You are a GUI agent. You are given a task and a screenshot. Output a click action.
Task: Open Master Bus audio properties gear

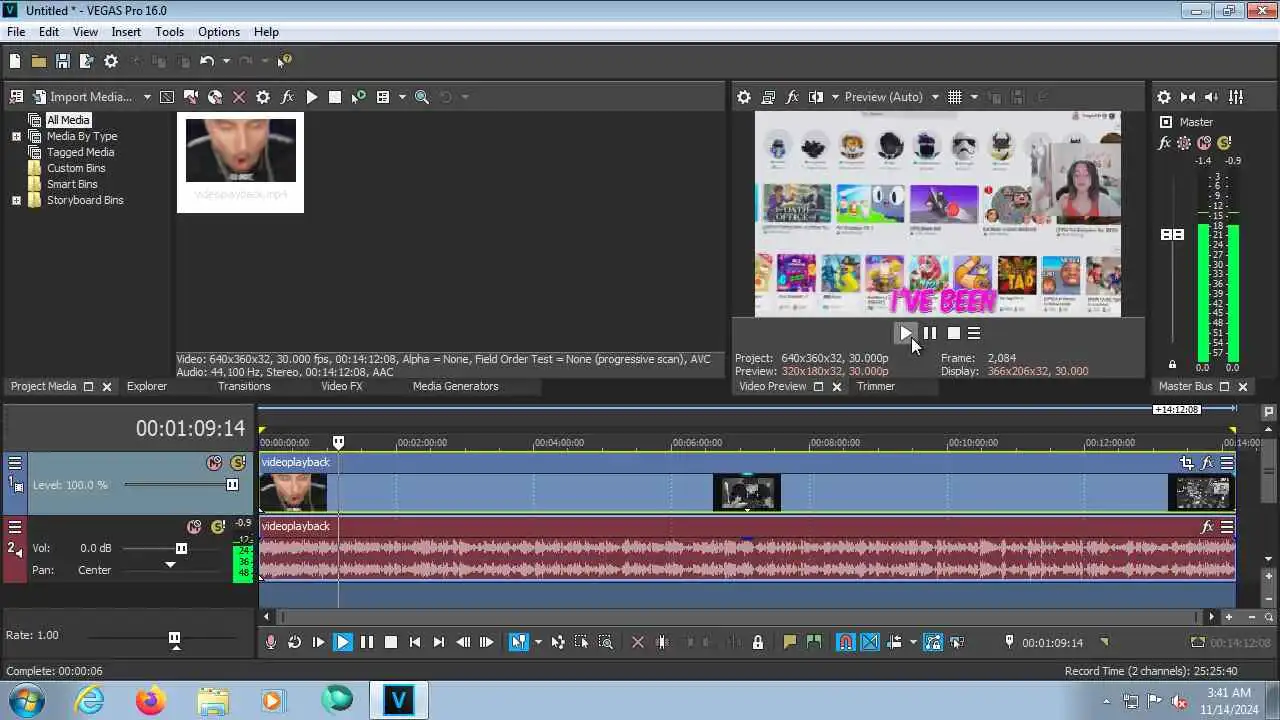[1164, 97]
